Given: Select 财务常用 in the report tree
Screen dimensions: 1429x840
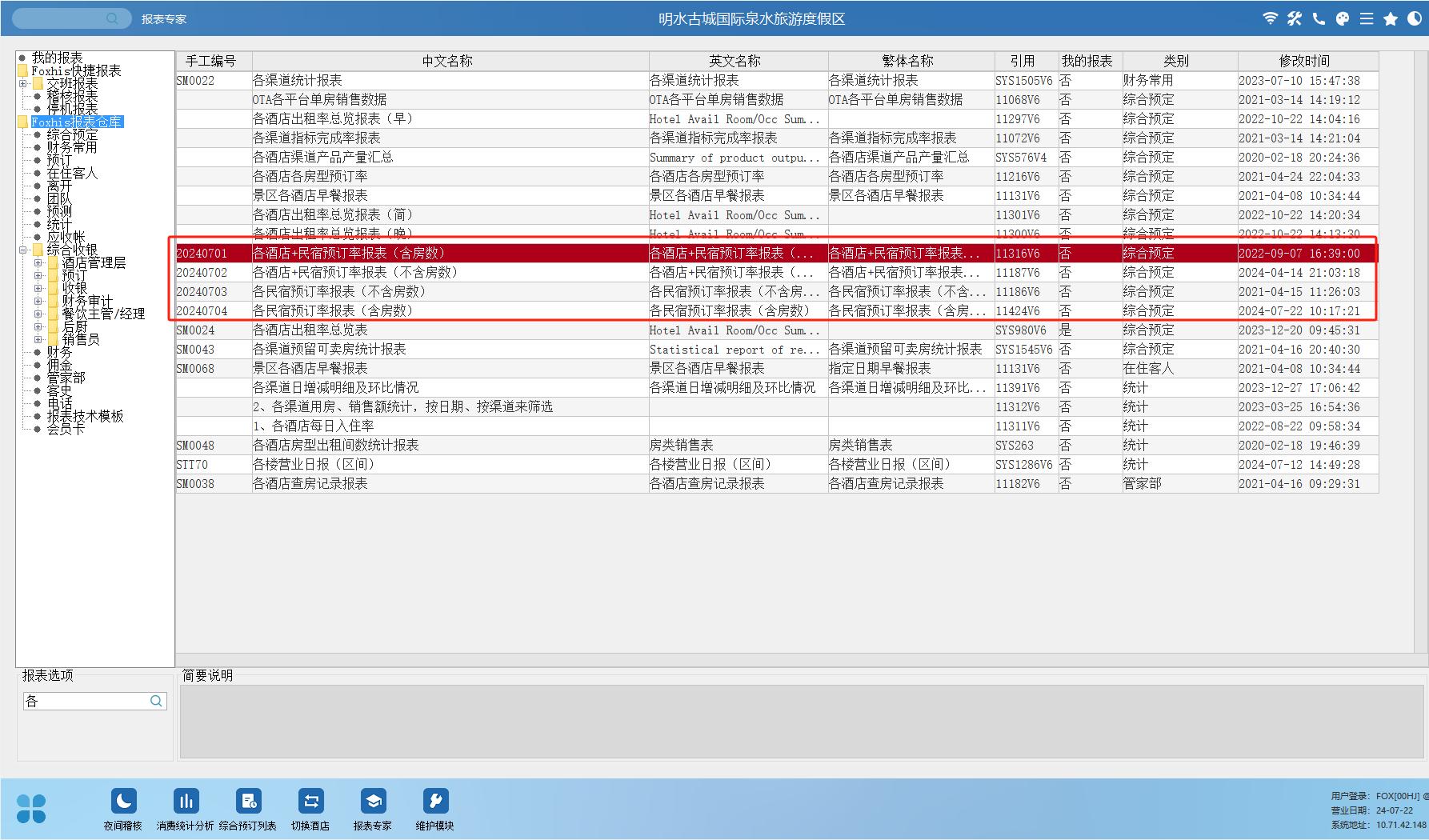Looking at the screenshot, I should tap(72, 147).
